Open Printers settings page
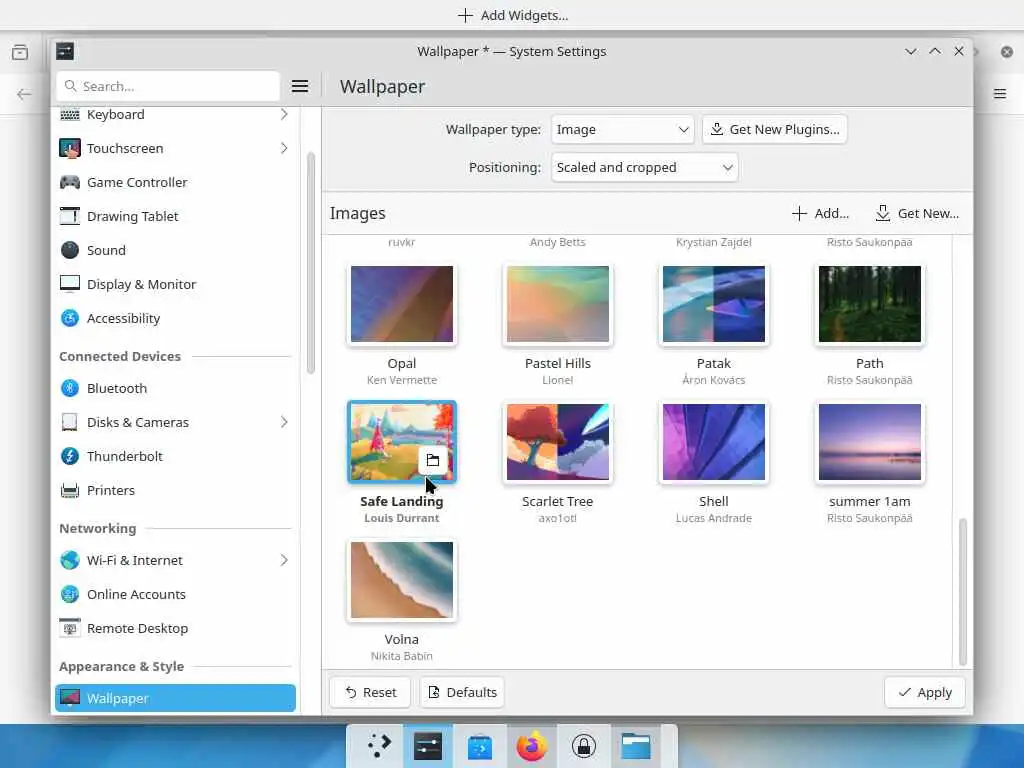 point(175,490)
